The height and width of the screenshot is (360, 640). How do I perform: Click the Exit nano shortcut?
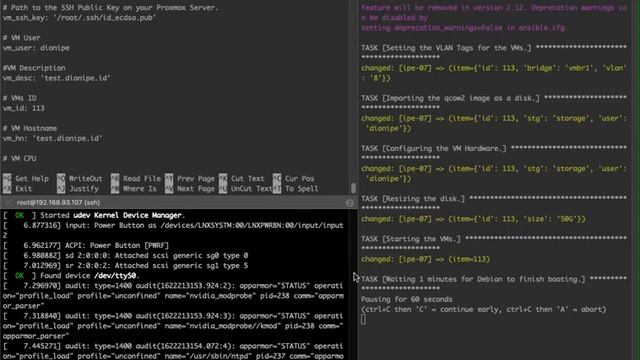pos(18,189)
